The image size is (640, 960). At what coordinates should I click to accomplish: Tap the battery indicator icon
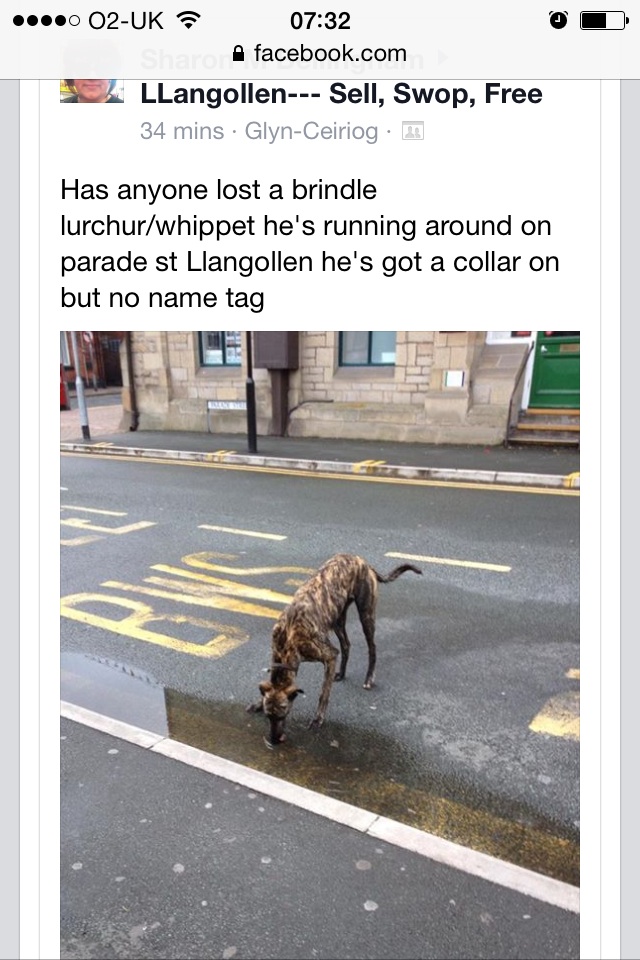pos(604,20)
